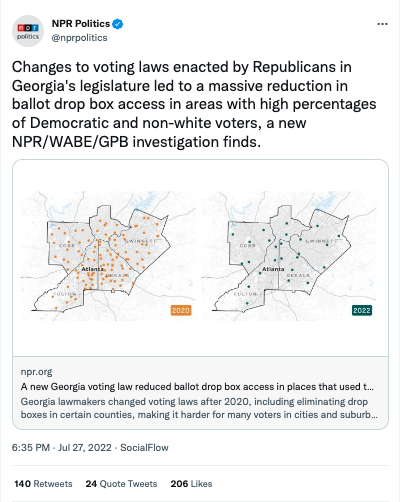Open the npr.org source domain link
The height and width of the screenshot is (502, 400).
tap(36, 372)
